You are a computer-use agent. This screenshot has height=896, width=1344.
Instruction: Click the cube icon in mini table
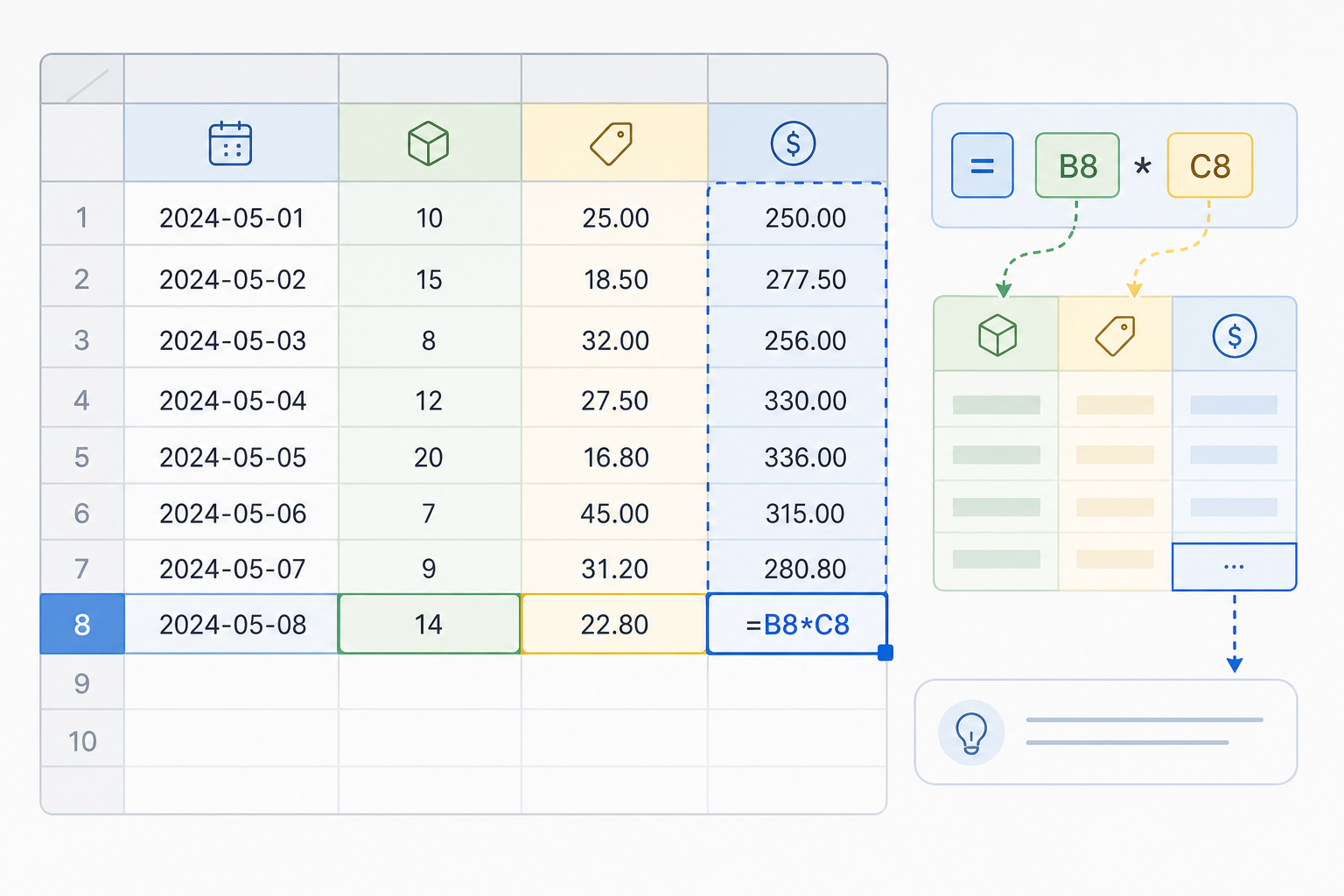997,335
